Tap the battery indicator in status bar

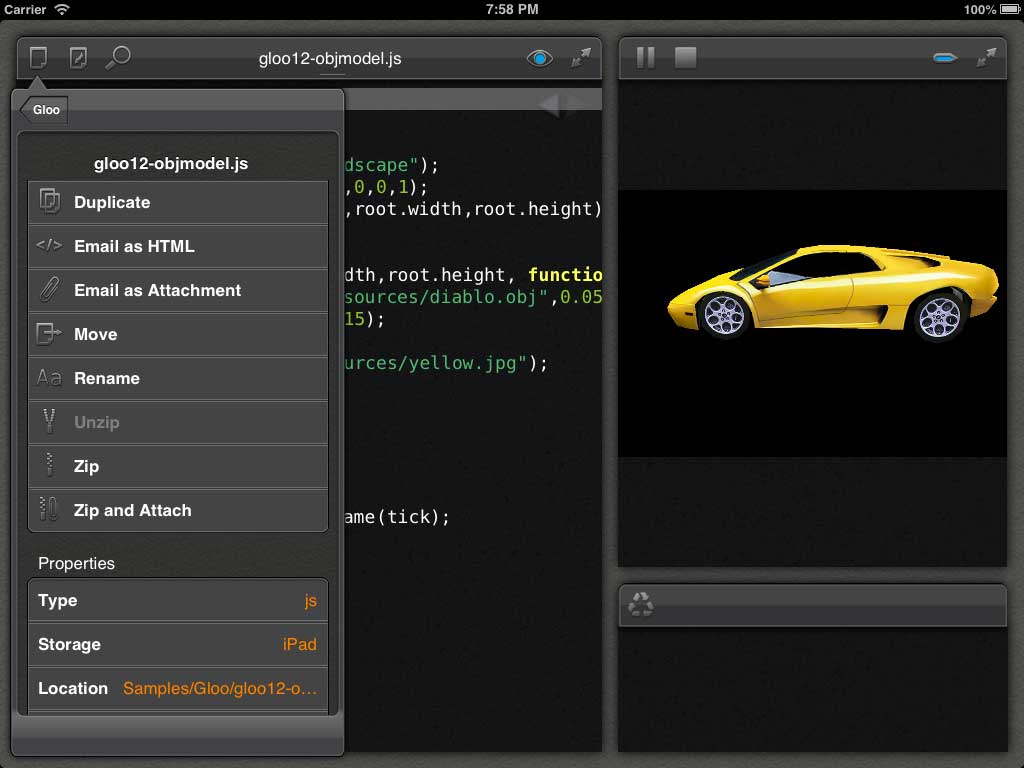click(1010, 9)
